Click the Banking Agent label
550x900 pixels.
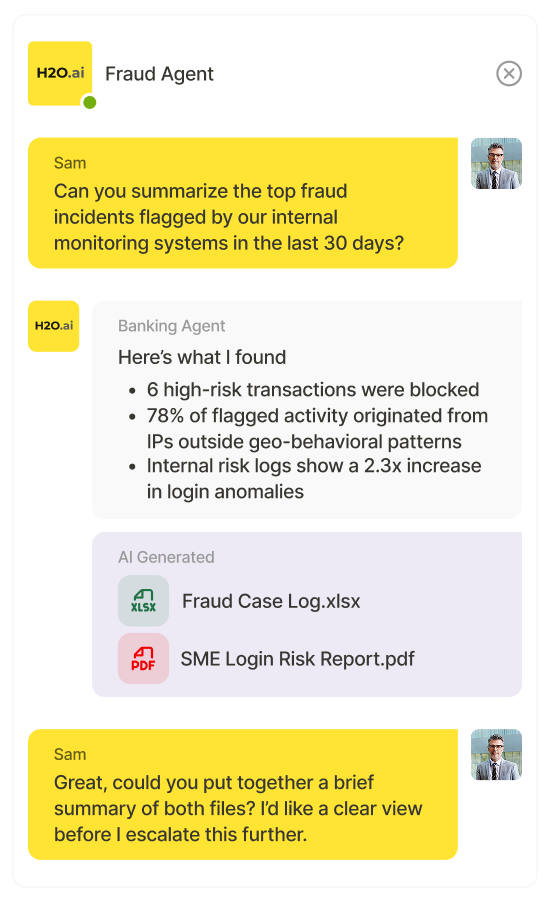(x=171, y=326)
